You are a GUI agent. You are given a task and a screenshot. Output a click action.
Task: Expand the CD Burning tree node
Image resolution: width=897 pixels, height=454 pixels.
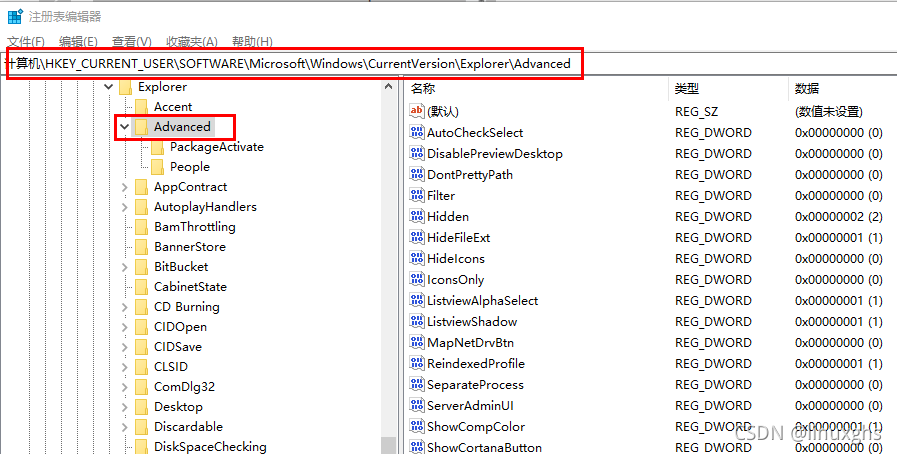click(125, 307)
